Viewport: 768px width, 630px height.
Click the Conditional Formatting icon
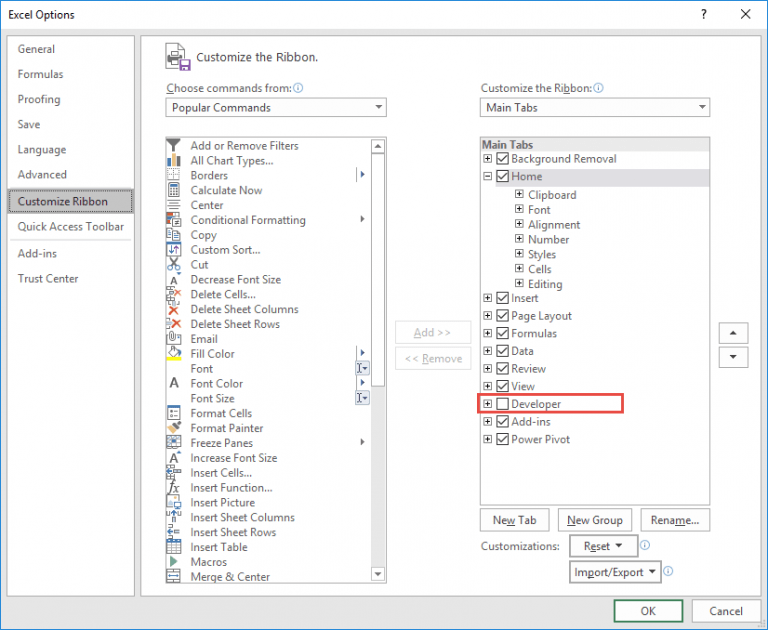[173, 219]
